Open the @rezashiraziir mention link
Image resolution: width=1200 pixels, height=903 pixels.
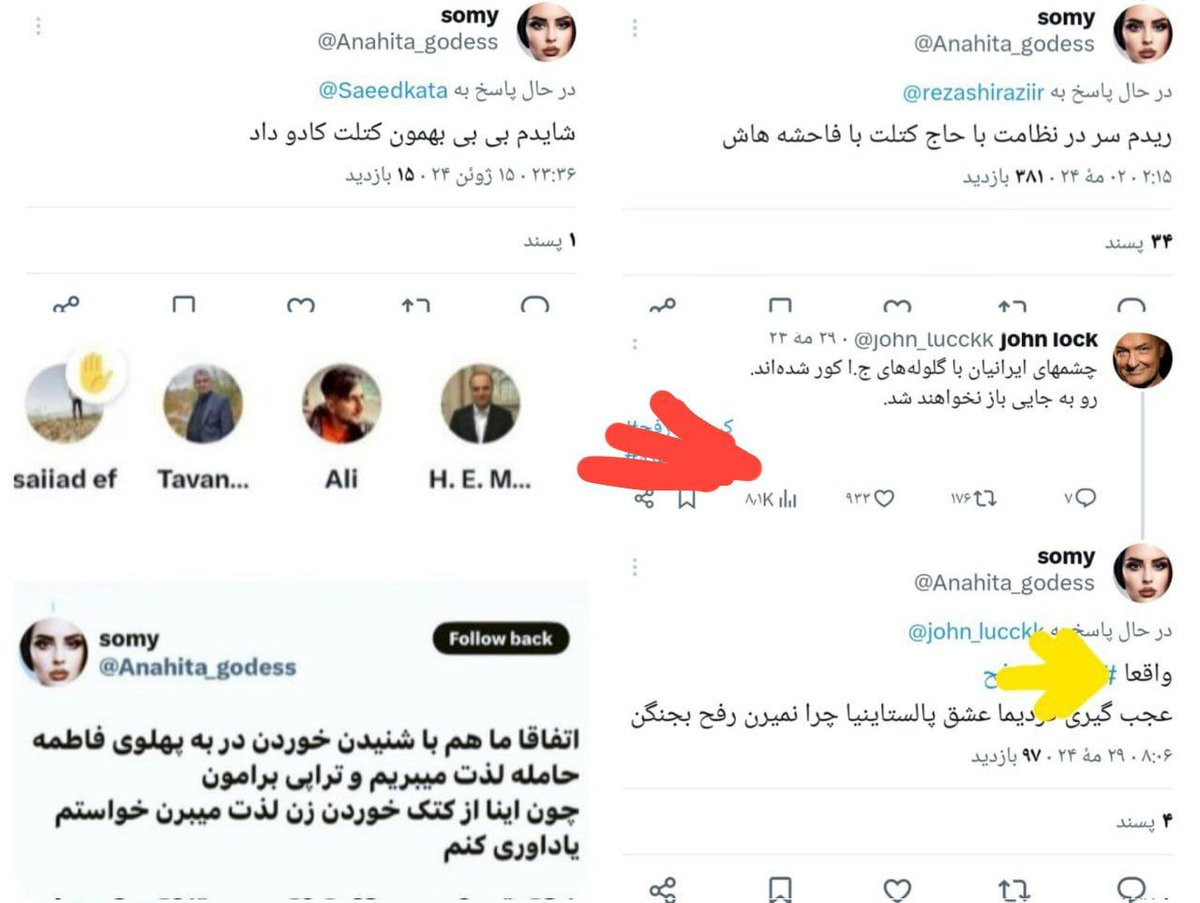tap(973, 93)
